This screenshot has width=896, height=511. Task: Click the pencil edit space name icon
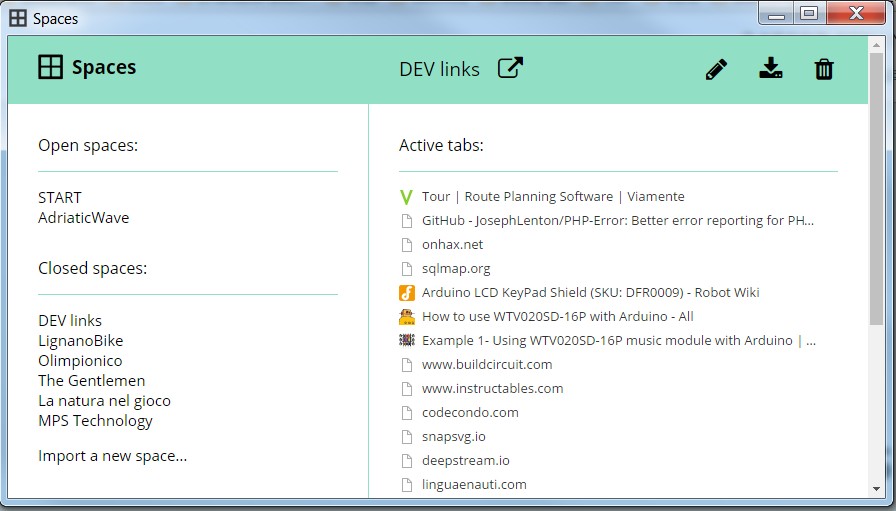716,69
